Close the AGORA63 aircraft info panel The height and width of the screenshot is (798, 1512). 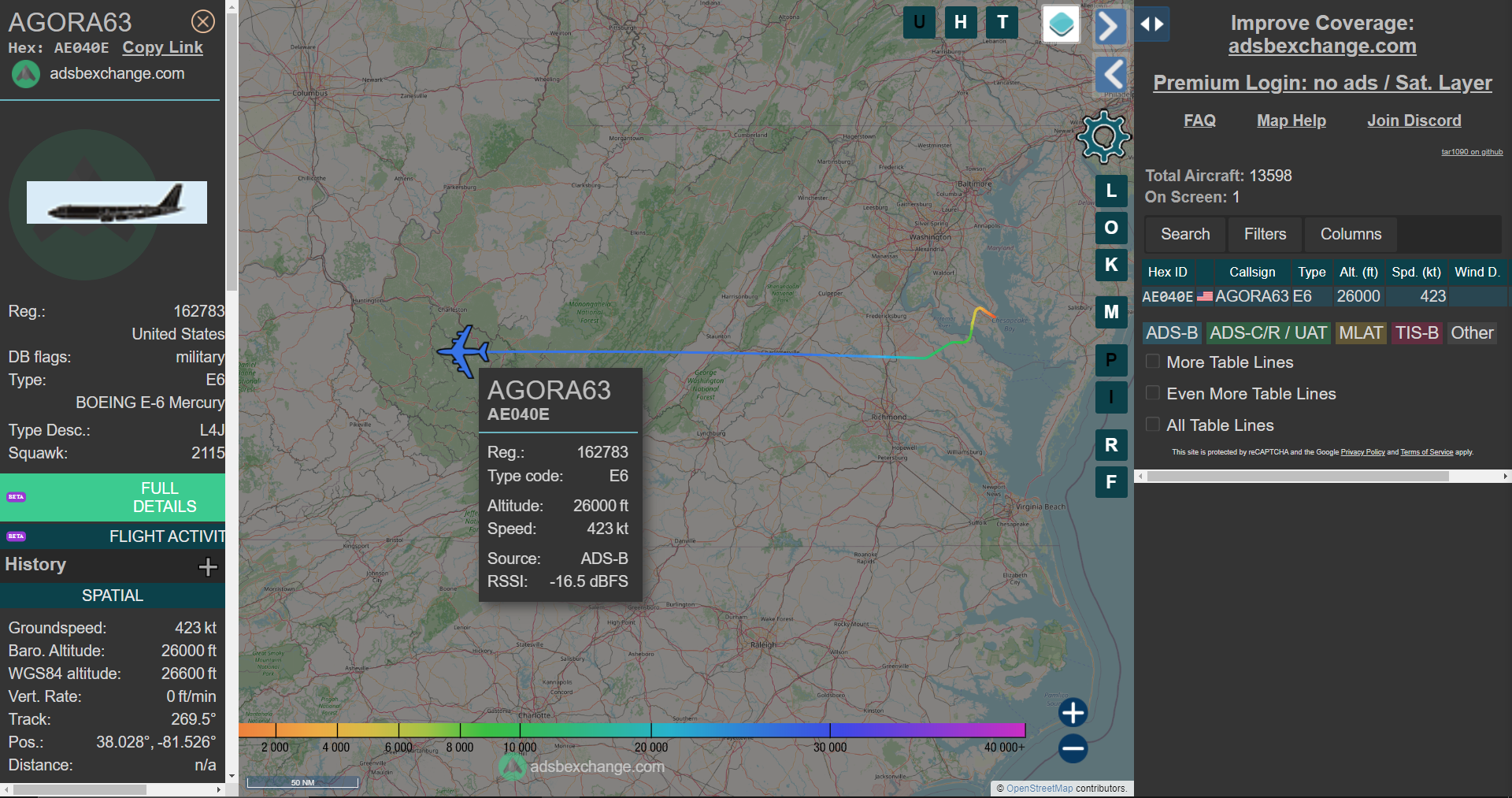coord(203,21)
